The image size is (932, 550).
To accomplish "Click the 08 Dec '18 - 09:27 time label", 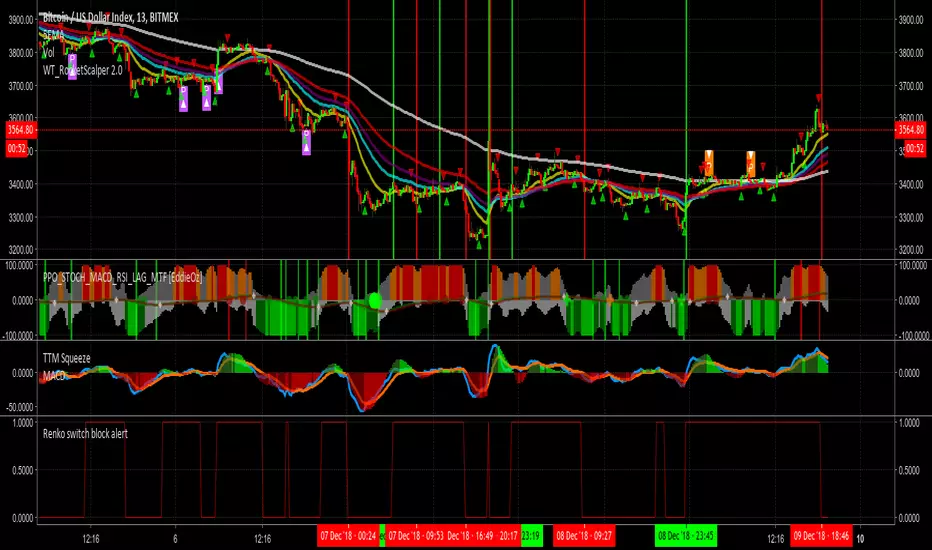I will pyautogui.click(x=587, y=535).
